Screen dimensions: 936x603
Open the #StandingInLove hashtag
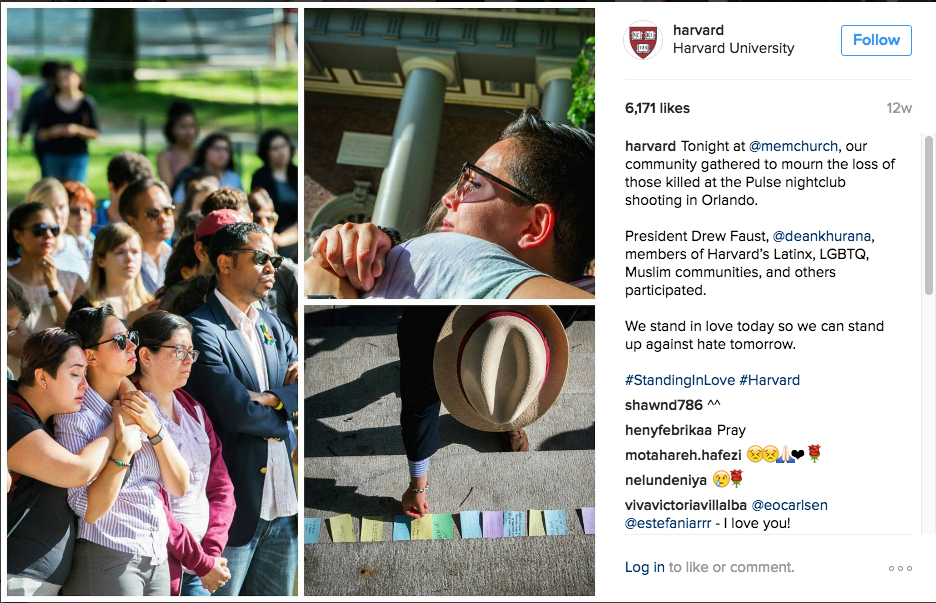[x=679, y=380]
